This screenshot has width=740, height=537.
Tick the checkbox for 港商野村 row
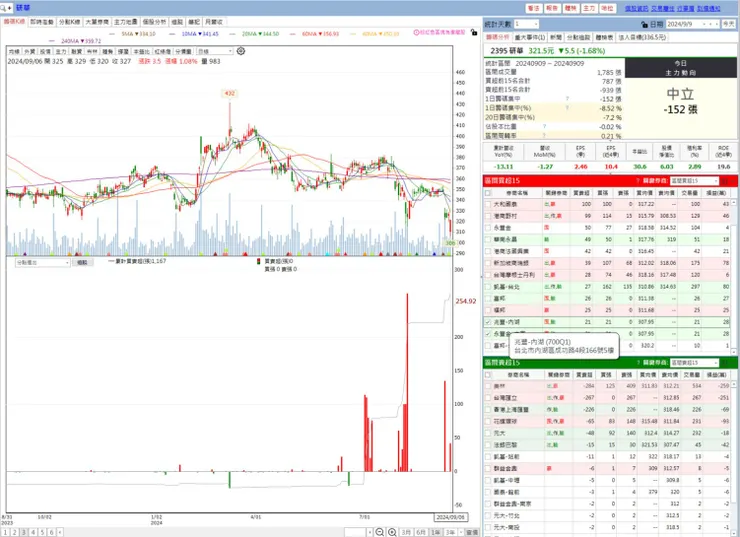[x=488, y=216]
